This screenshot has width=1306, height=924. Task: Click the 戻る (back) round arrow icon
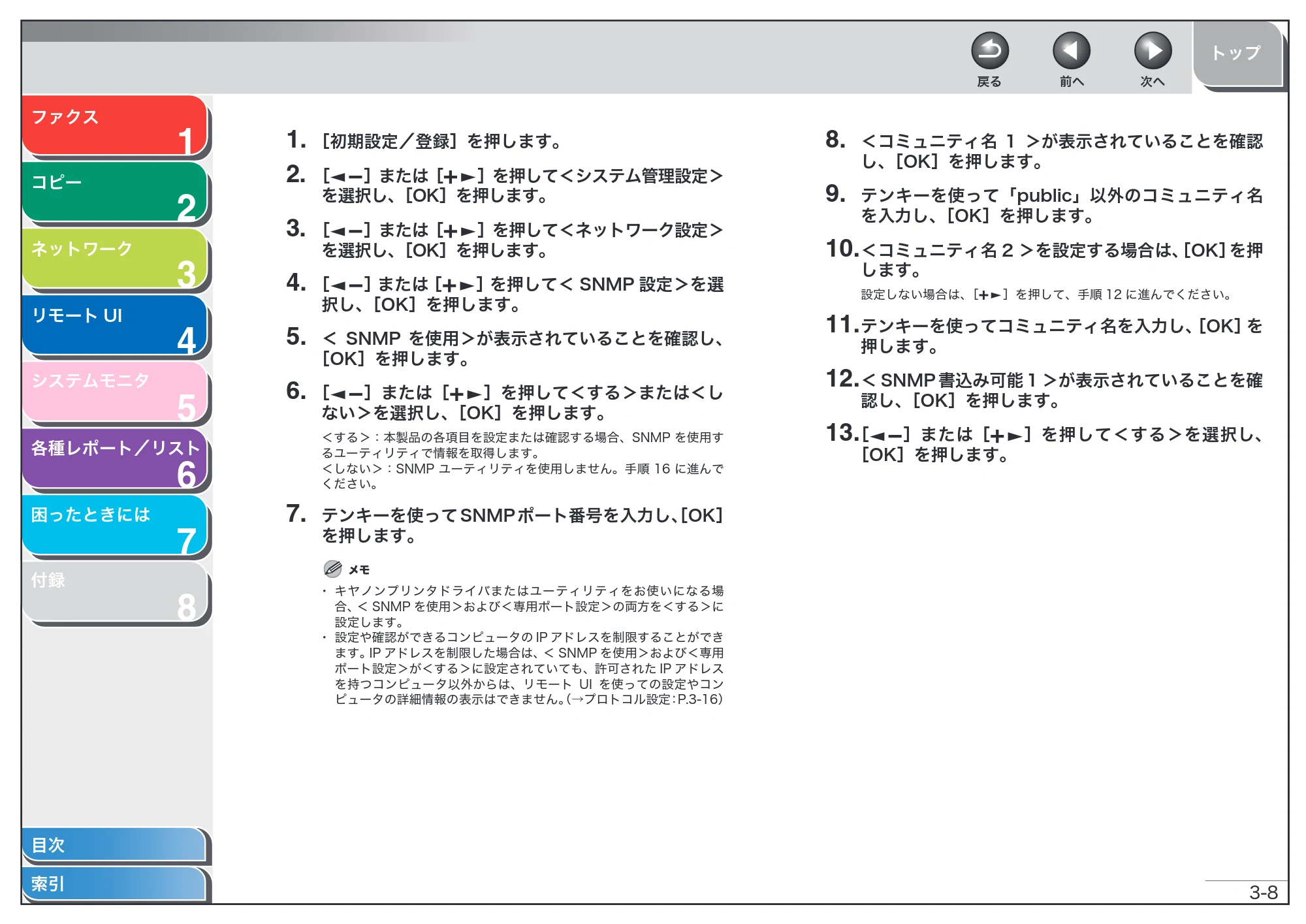pyautogui.click(x=989, y=50)
